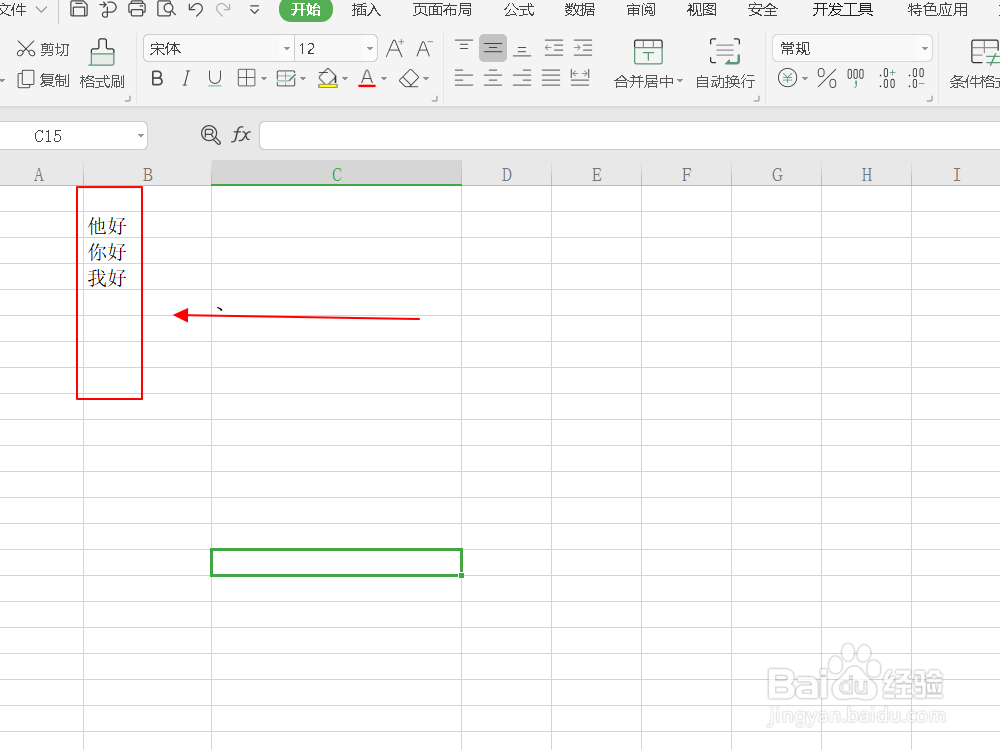Open the 文件 file menu
Screen dimensions: 1000x750
click(x=23, y=10)
